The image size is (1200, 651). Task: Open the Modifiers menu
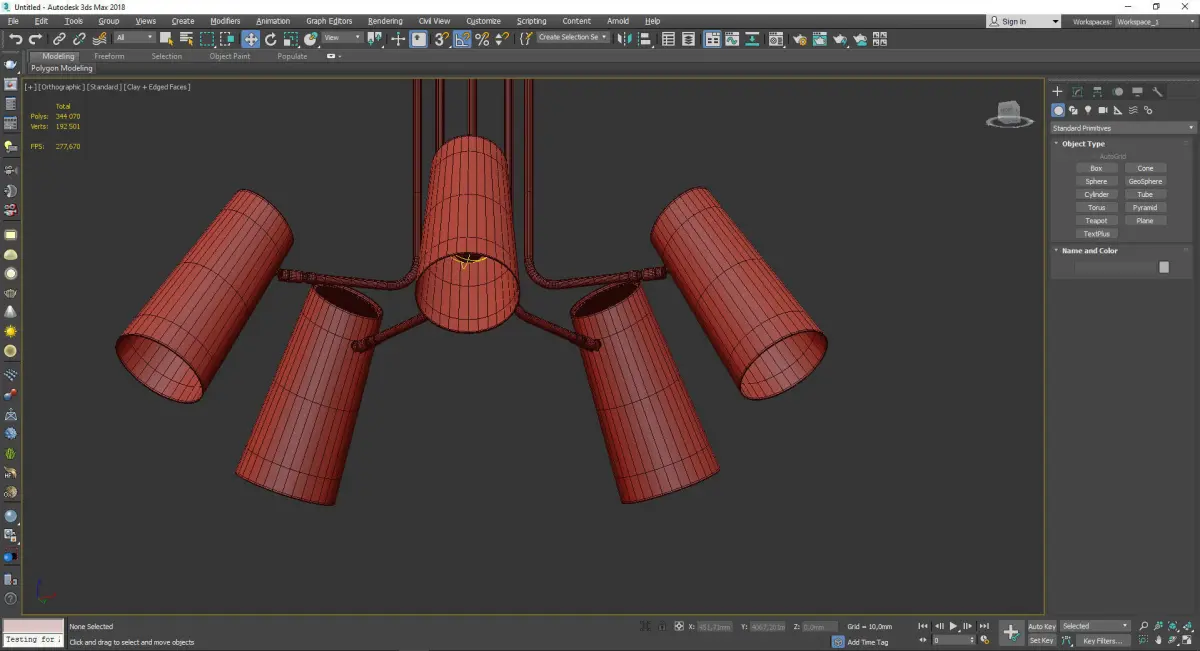[225, 21]
